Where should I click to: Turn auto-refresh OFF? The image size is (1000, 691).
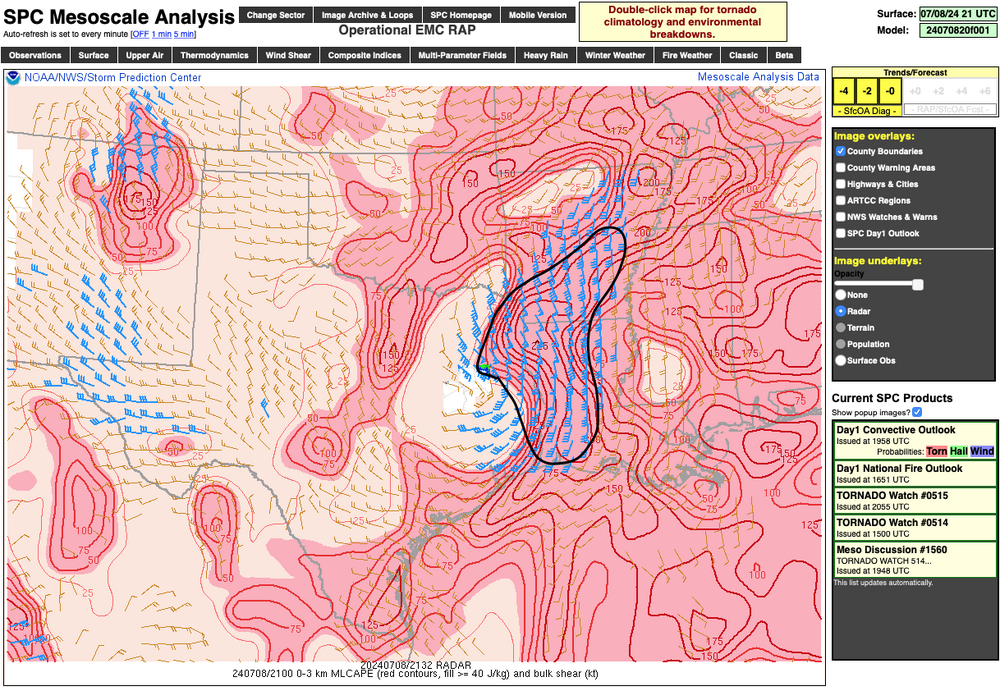point(141,34)
